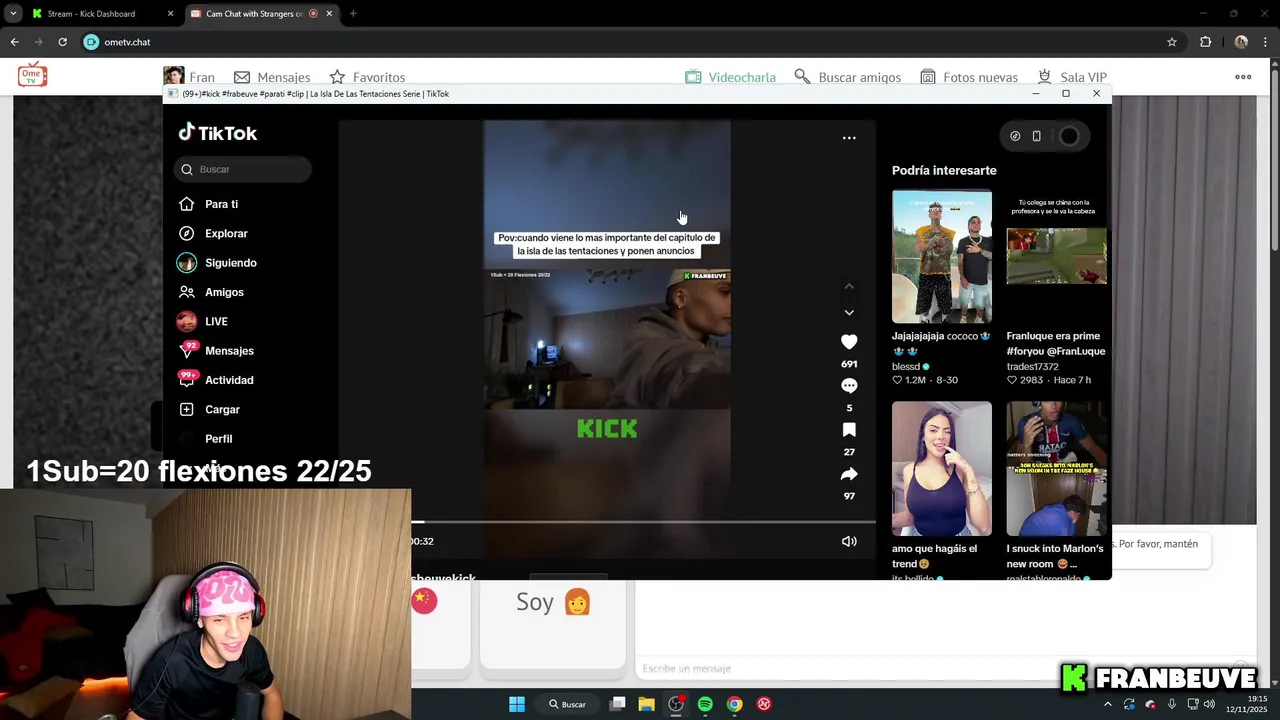Open Windows Start menu

[517, 704]
